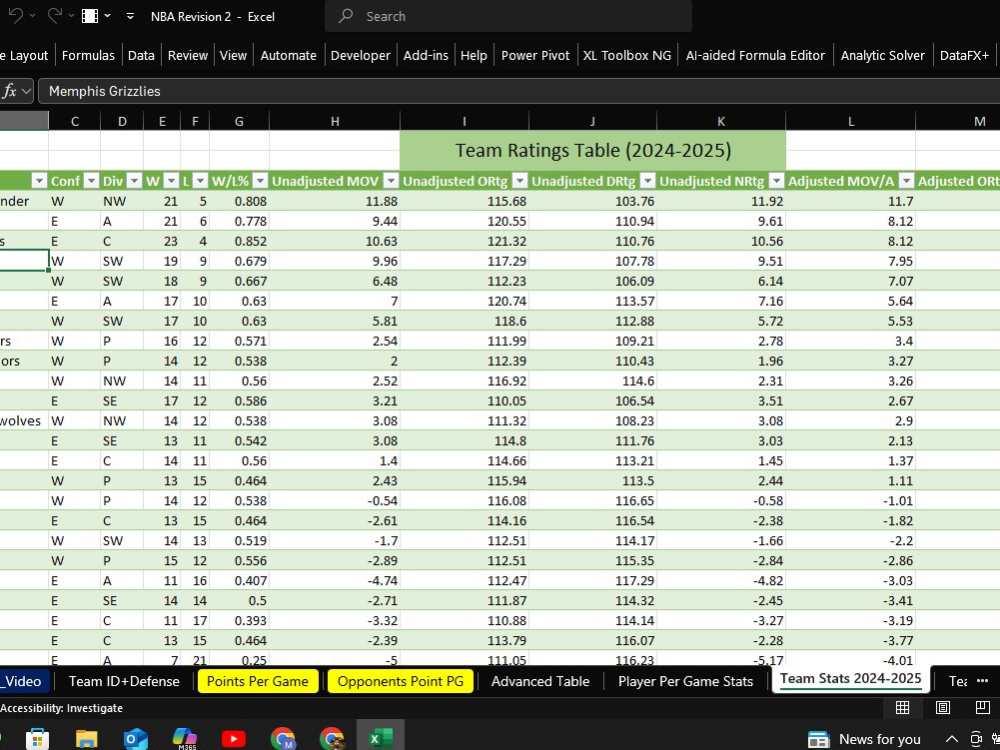Switch to the View ribbon tab
The image size is (1000, 750).
click(233, 55)
